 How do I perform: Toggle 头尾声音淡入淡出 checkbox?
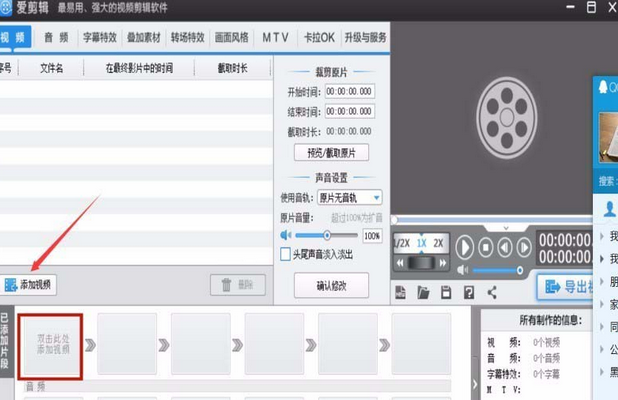point(285,254)
